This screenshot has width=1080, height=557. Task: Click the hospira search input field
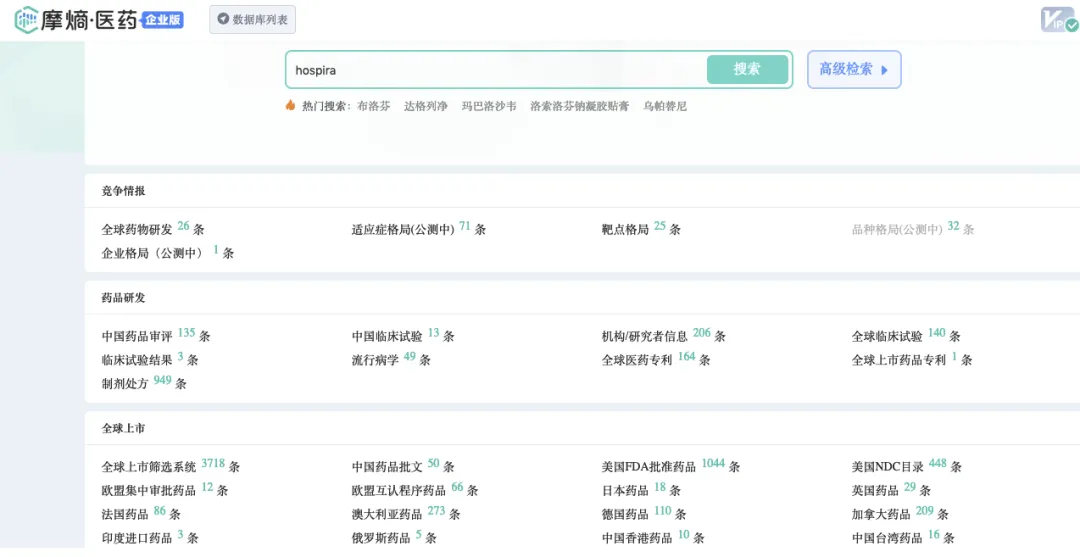pos(495,70)
